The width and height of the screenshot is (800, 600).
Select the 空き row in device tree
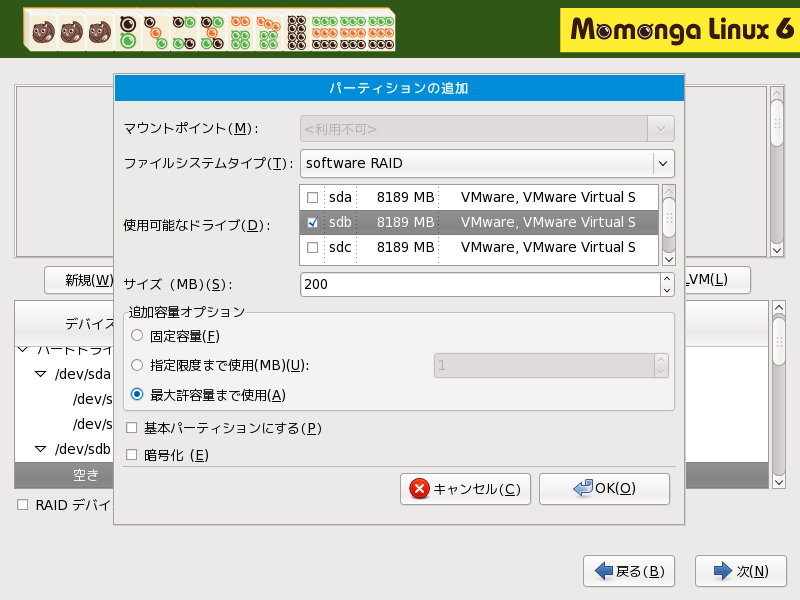[64, 476]
